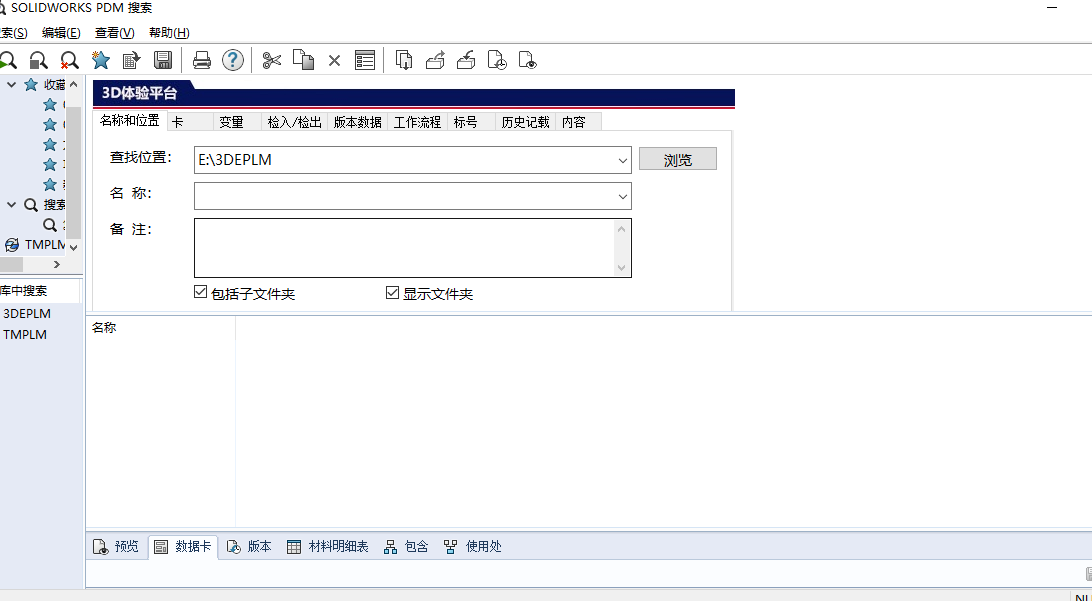Viewport: 1092px width, 601px height.
Task: Add to favorites with the sparkle star icon
Action: (x=100, y=60)
